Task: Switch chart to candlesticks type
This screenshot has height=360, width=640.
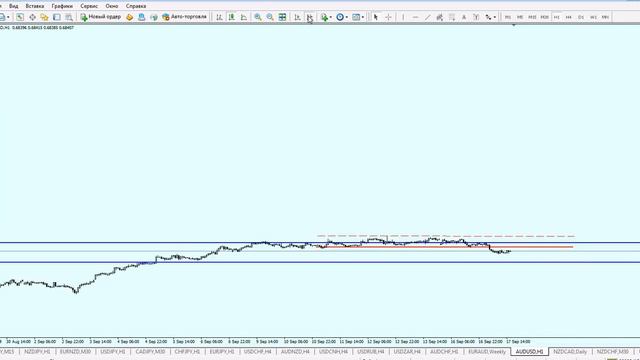Action: [x=231, y=17]
